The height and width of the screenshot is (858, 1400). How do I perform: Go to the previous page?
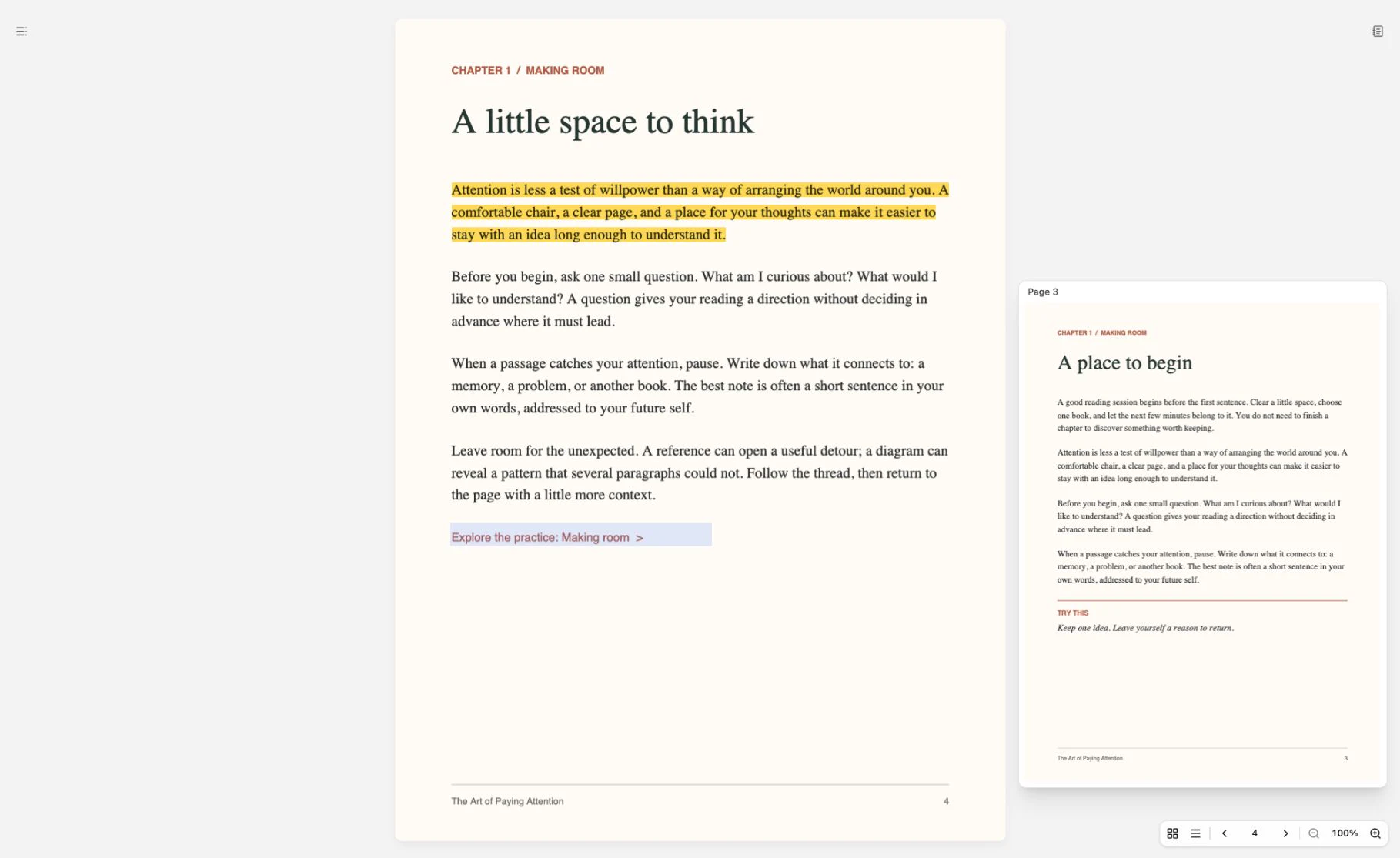pyautogui.click(x=1225, y=833)
